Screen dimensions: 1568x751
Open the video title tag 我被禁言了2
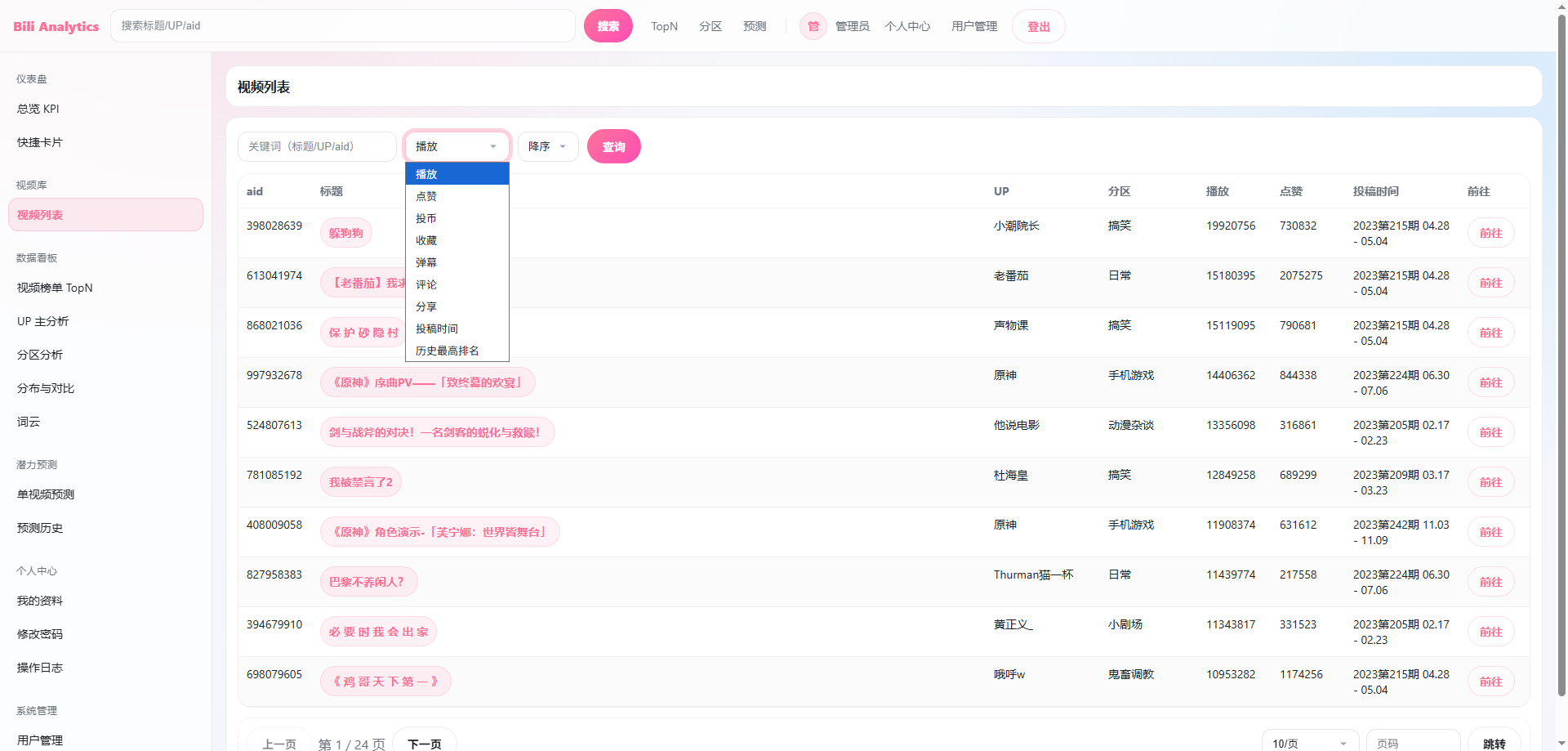point(361,482)
